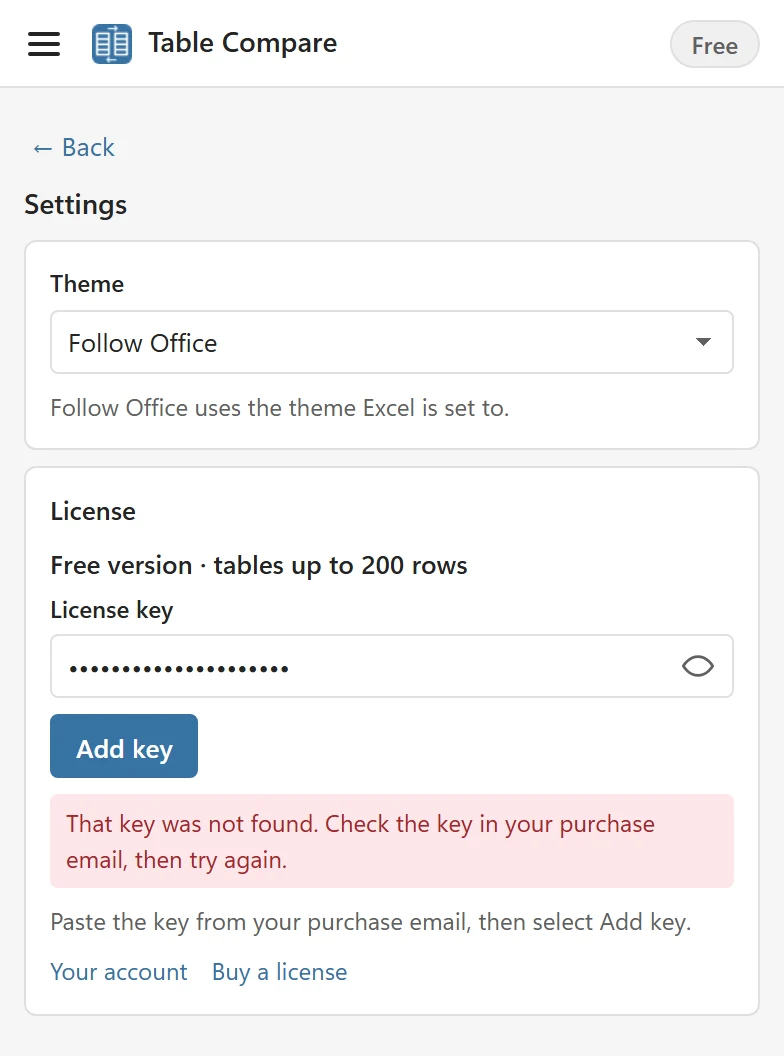The height and width of the screenshot is (1056, 784).
Task: Click the Table Compare title text
Action: [242, 43]
